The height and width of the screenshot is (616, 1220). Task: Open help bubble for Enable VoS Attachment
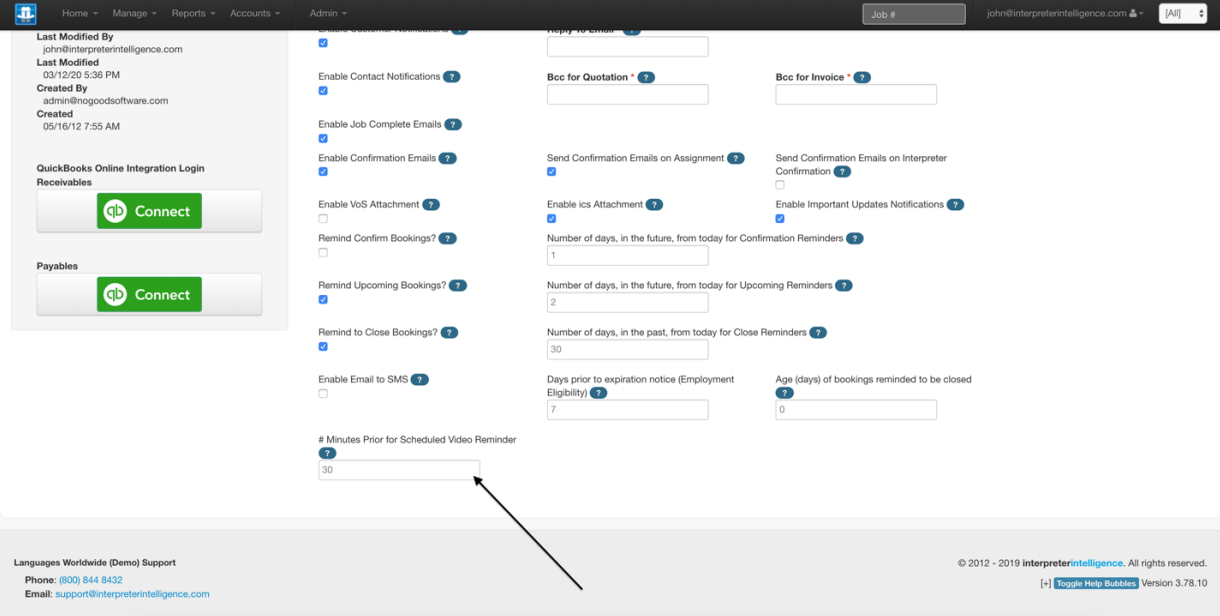(431, 204)
